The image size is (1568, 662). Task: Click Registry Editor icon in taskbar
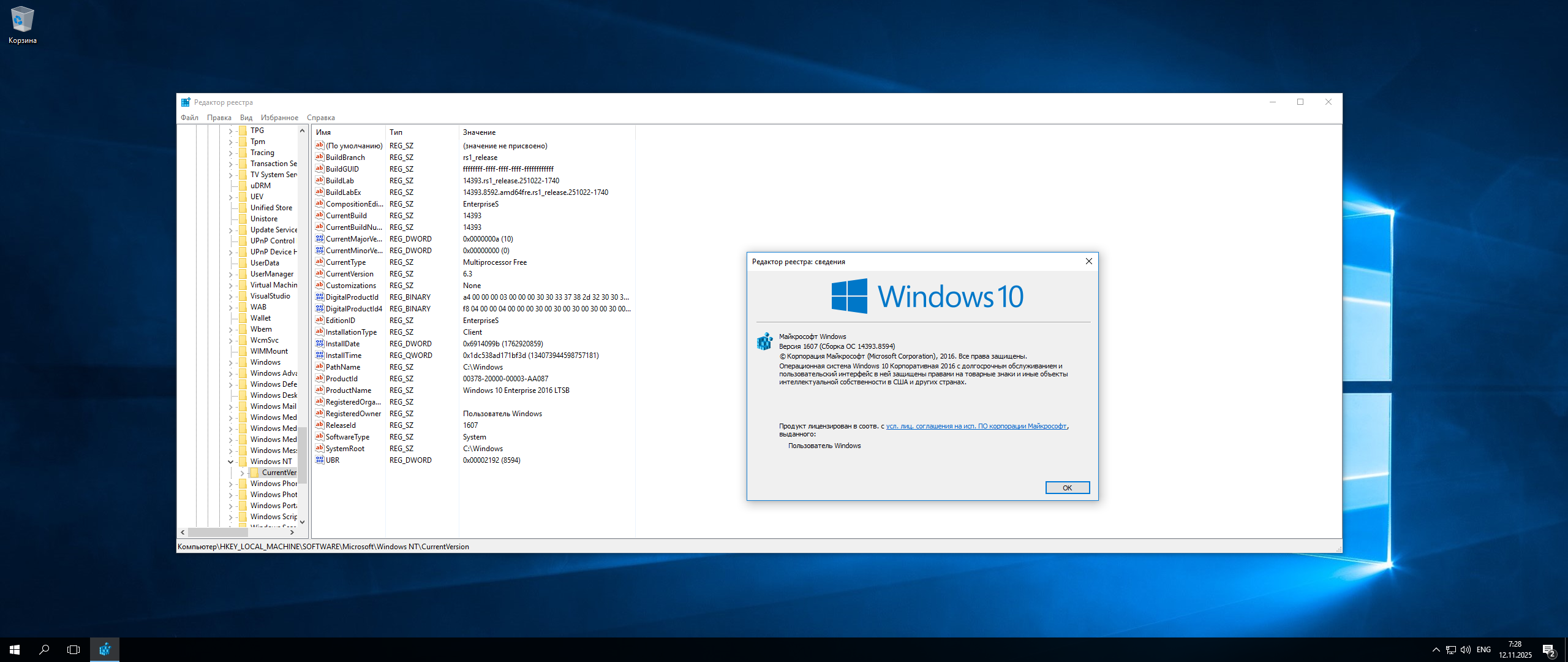click(105, 649)
